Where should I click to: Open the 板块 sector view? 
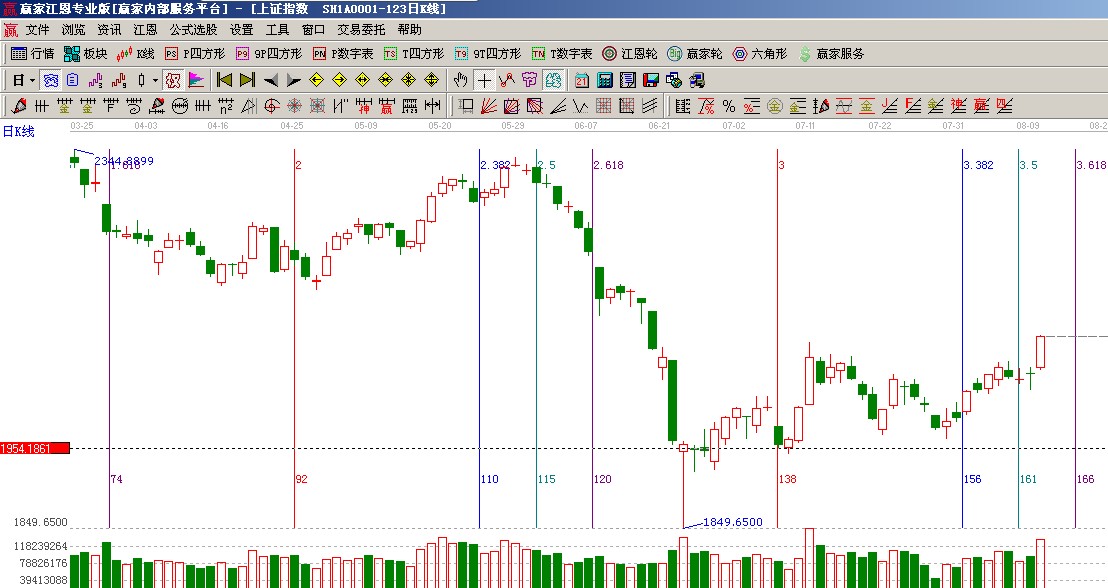(x=85, y=54)
